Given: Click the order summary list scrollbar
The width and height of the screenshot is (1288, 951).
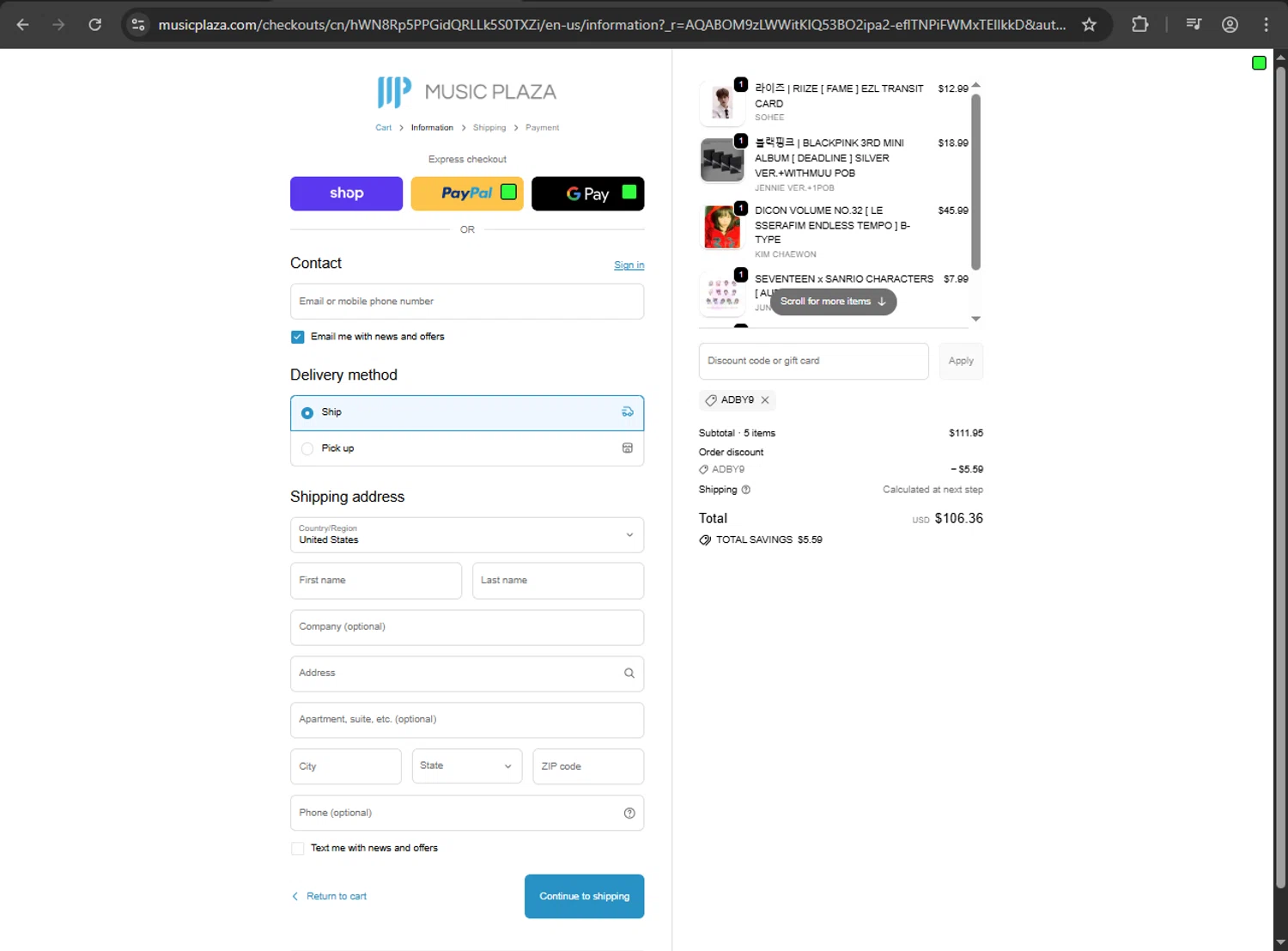Looking at the screenshot, I should click(975, 182).
